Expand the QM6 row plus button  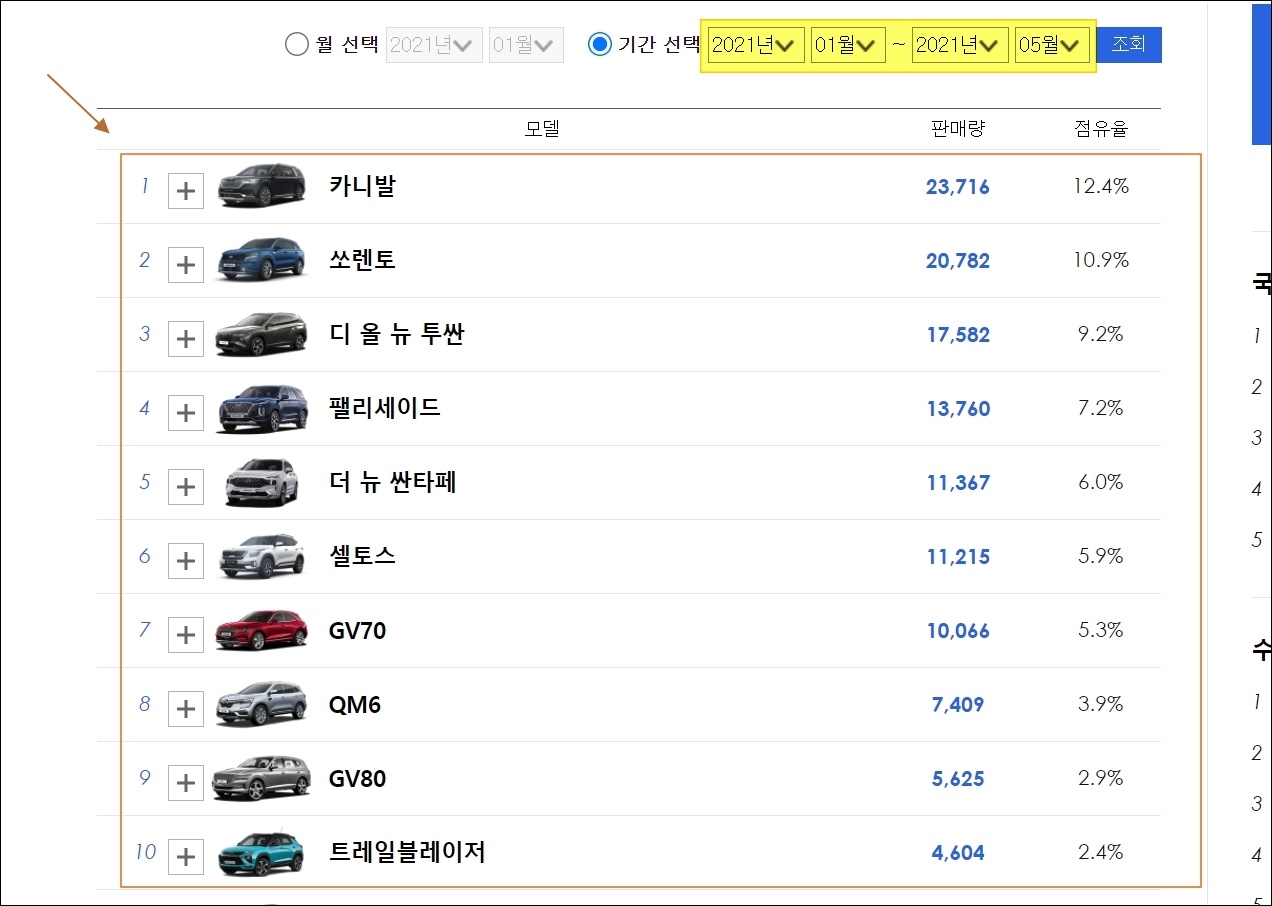pyautogui.click(x=185, y=708)
